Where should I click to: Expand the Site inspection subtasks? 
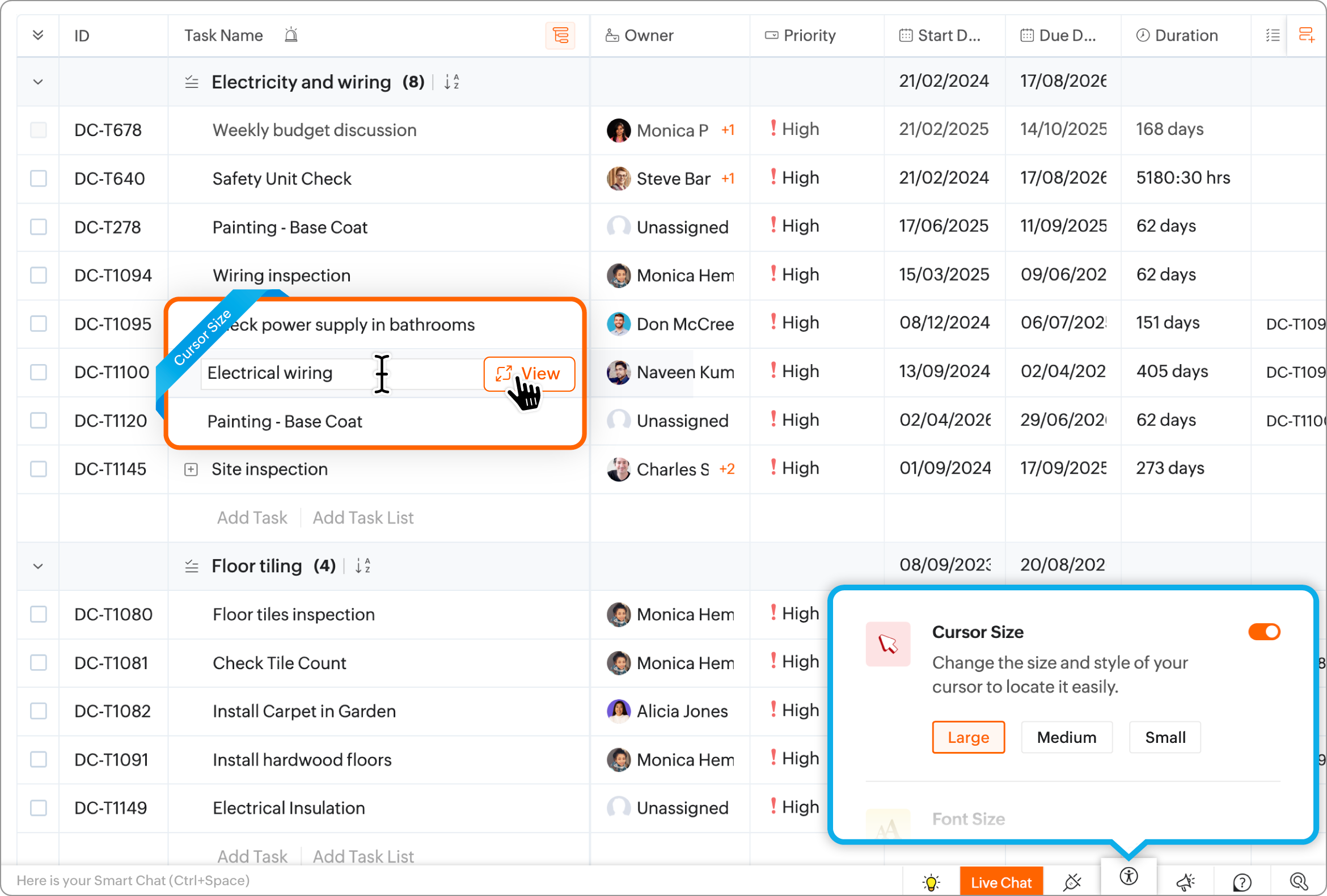click(x=191, y=470)
